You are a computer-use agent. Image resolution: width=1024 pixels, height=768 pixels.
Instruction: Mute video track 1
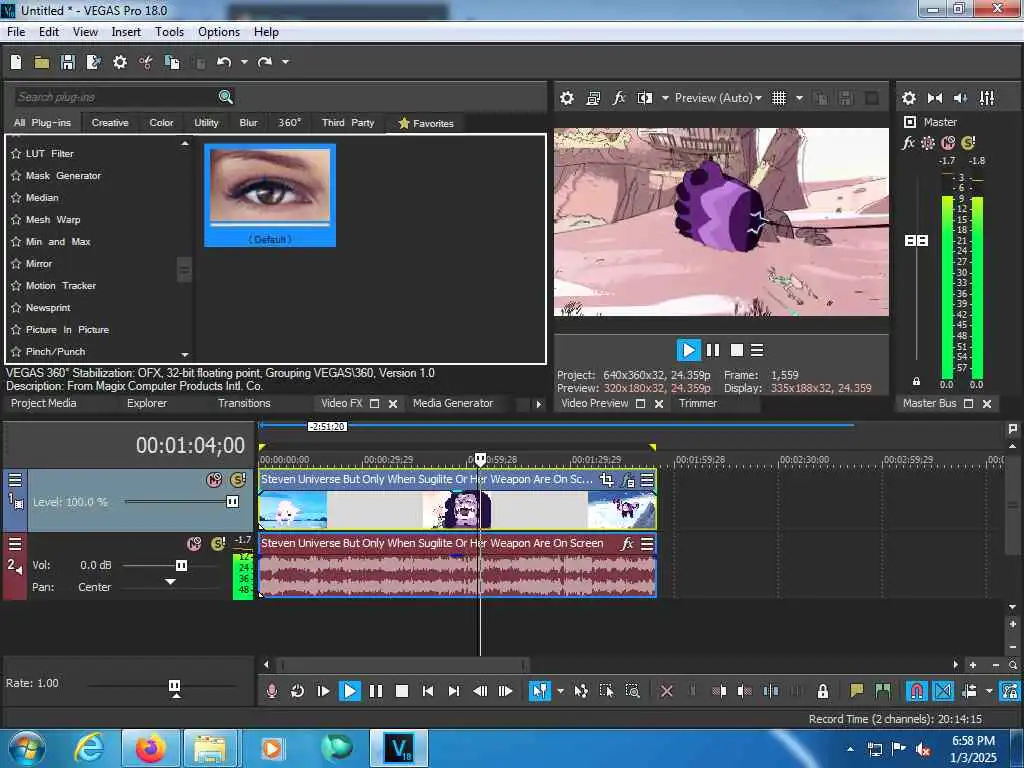coord(214,480)
